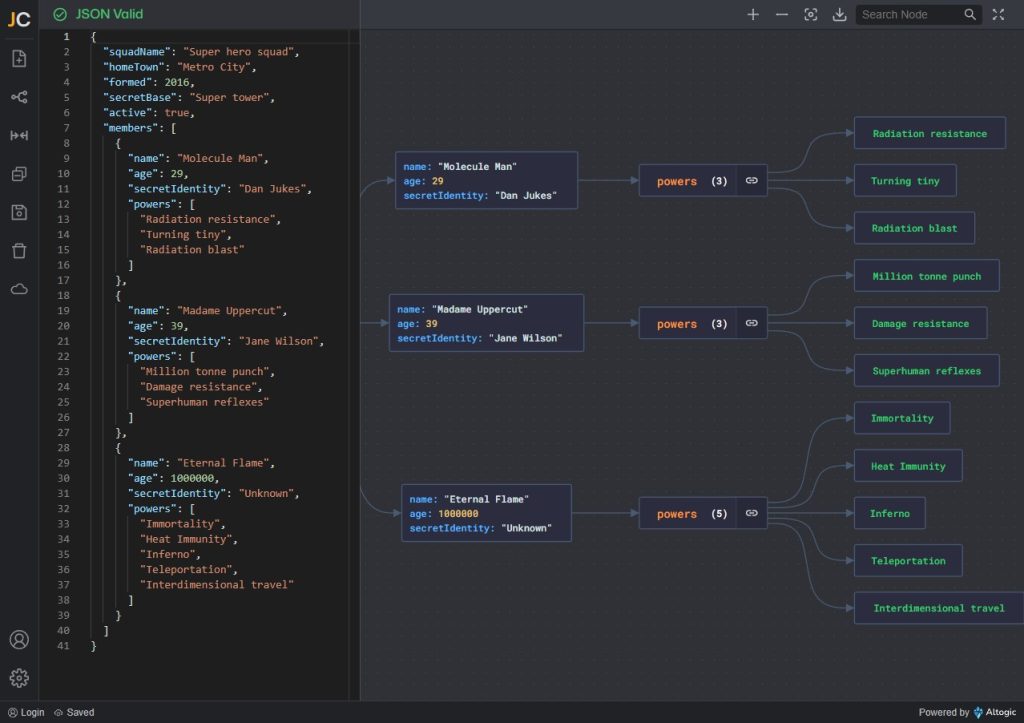Click the cloud icon in sidebar
The height and width of the screenshot is (723, 1024).
coord(19,289)
